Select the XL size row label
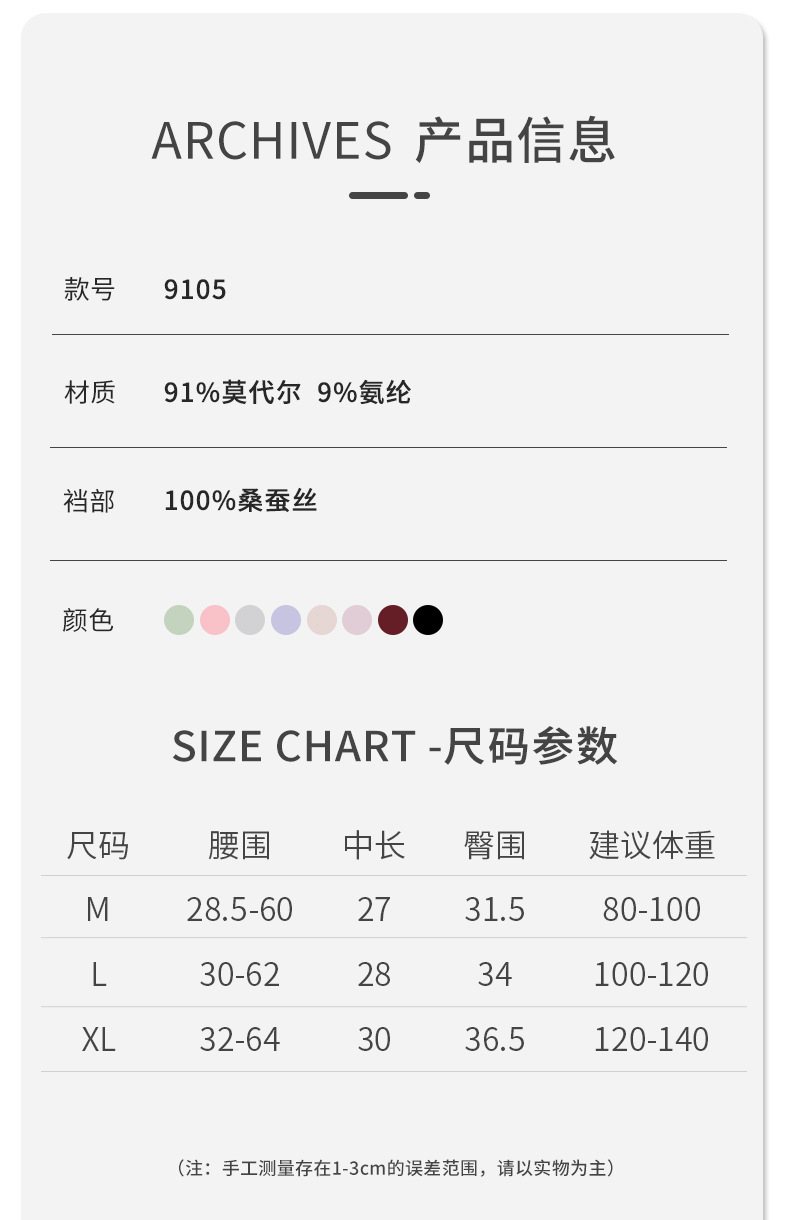Viewport: 790px width, 1220px height. click(98, 1039)
